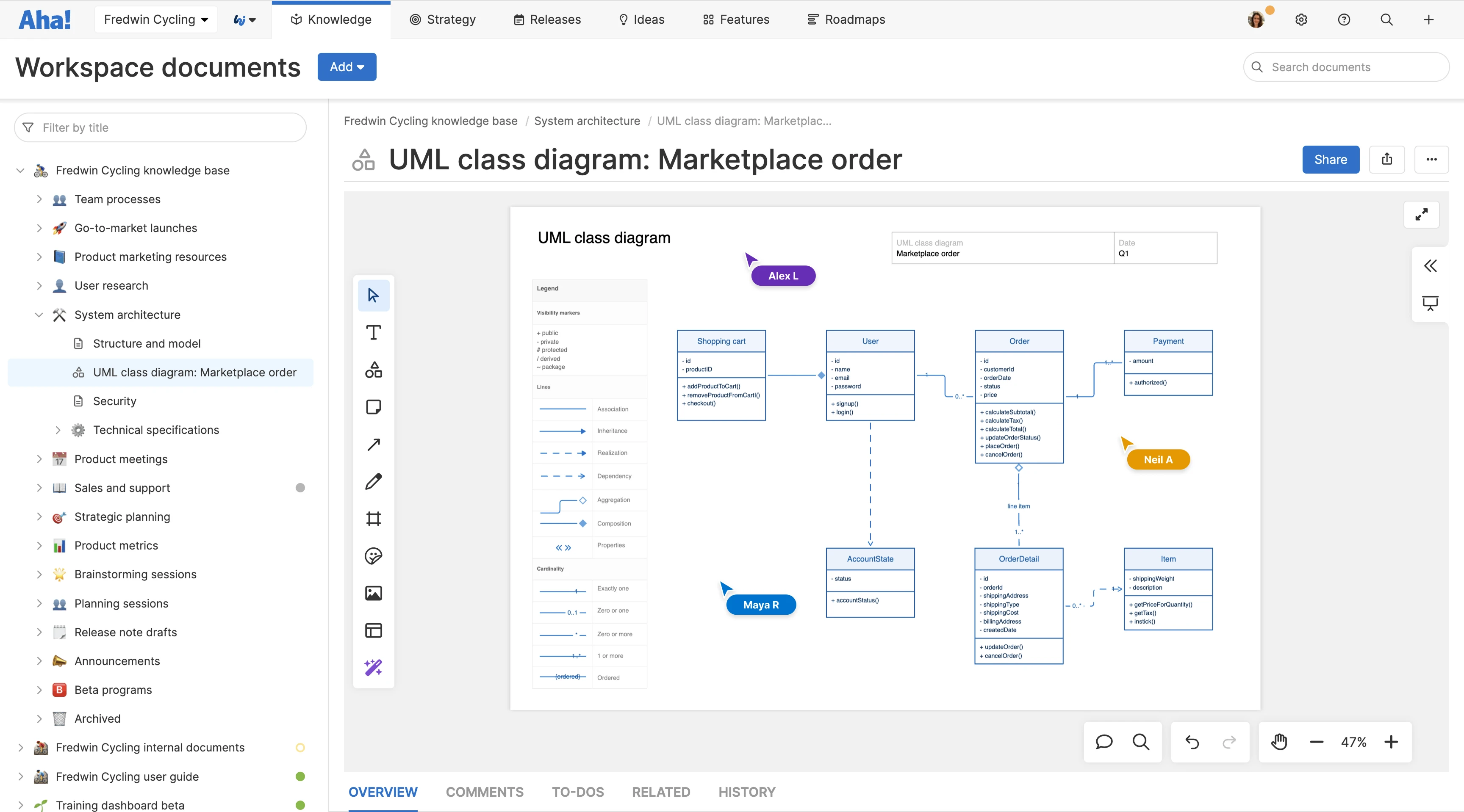Zoom in with the plus control
Viewport: 1464px width, 812px height.
coord(1391,742)
